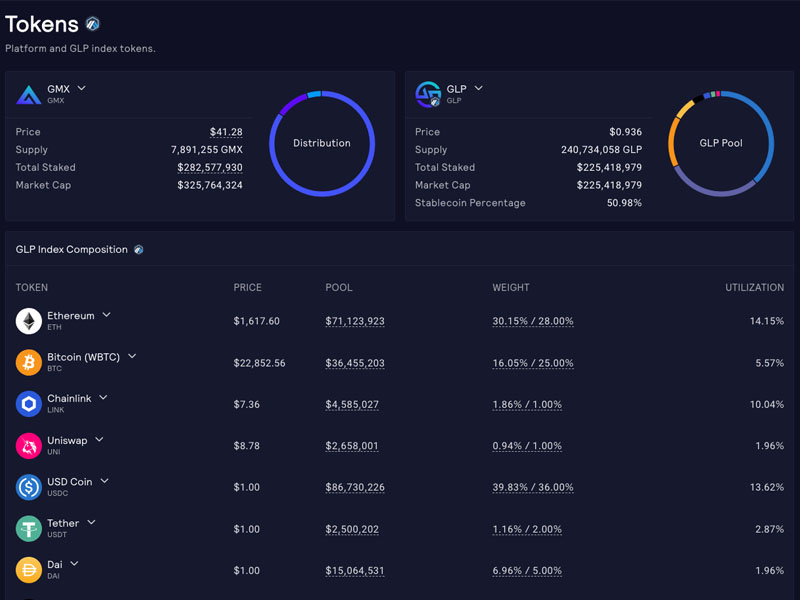The width and height of the screenshot is (800, 600).
Task: Click GMX supply 7,891,255 GMX
Action: [x=207, y=149]
